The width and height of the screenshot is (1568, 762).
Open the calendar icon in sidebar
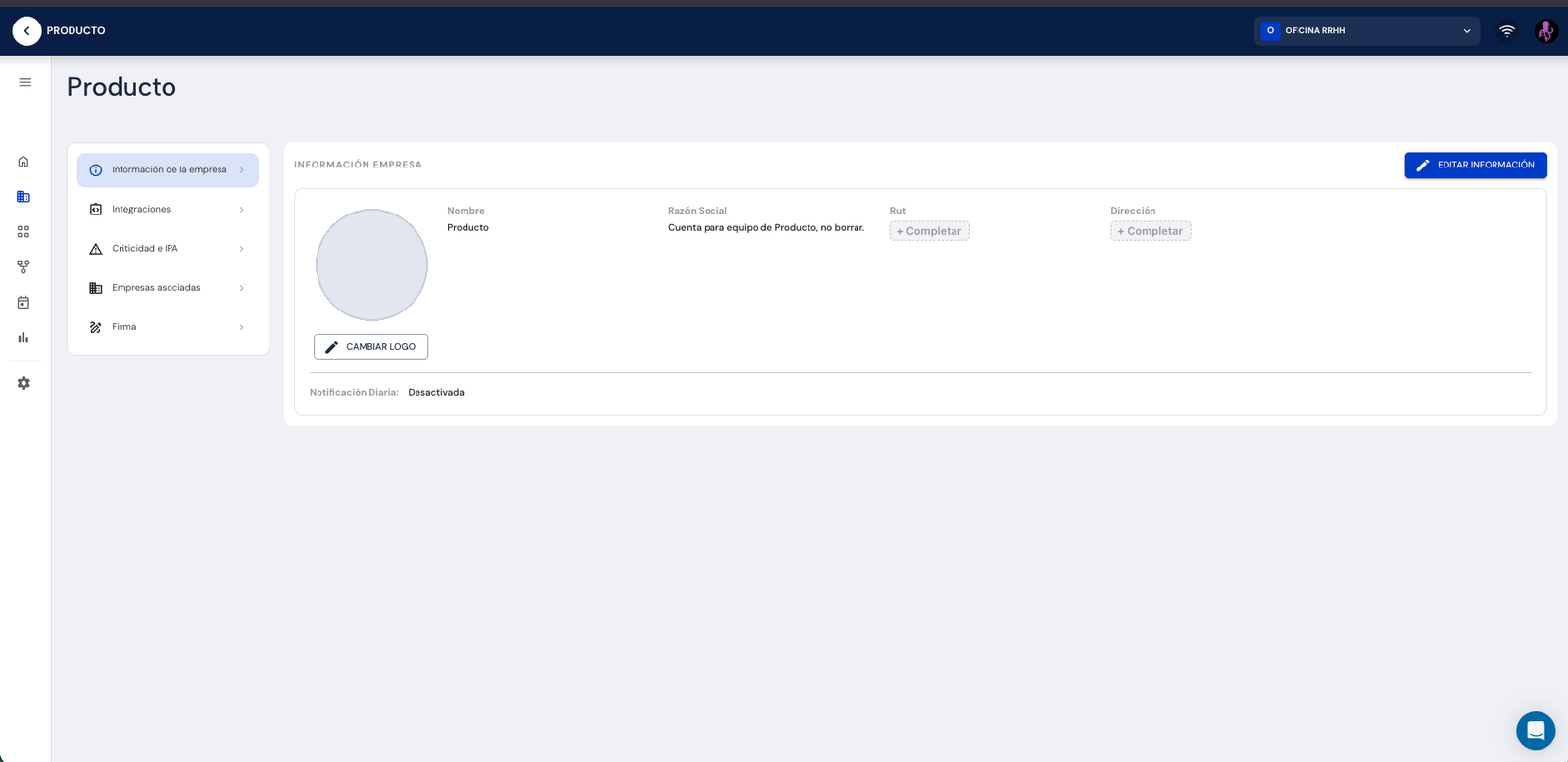point(24,303)
